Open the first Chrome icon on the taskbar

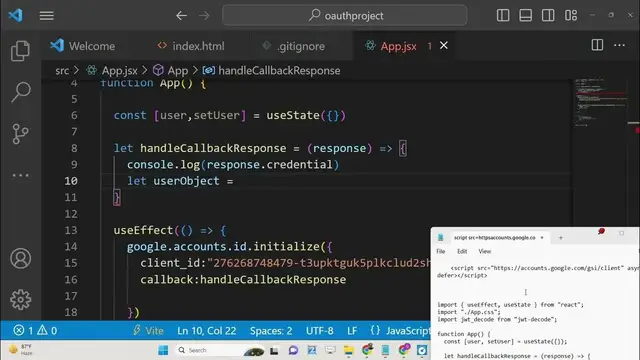pos(367,350)
